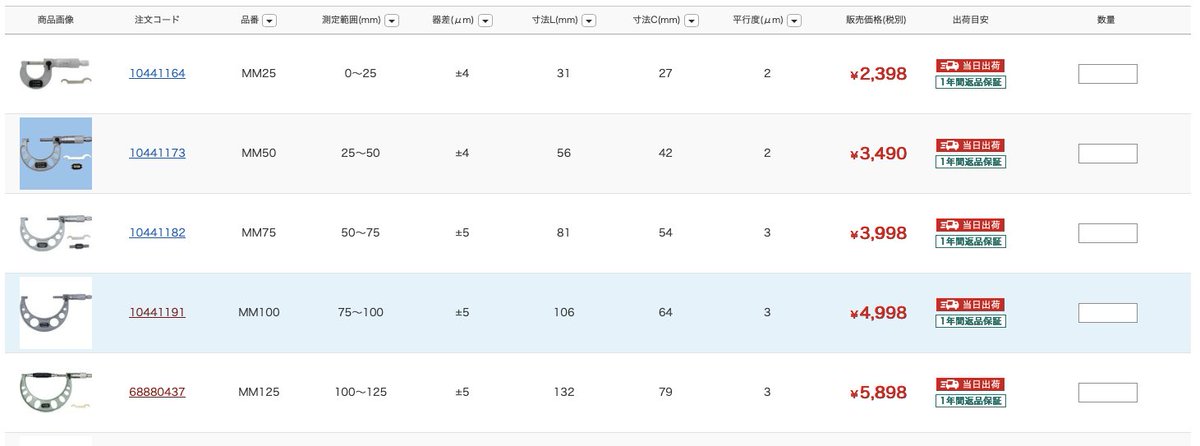Click dimension L value 132

tap(564, 393)
